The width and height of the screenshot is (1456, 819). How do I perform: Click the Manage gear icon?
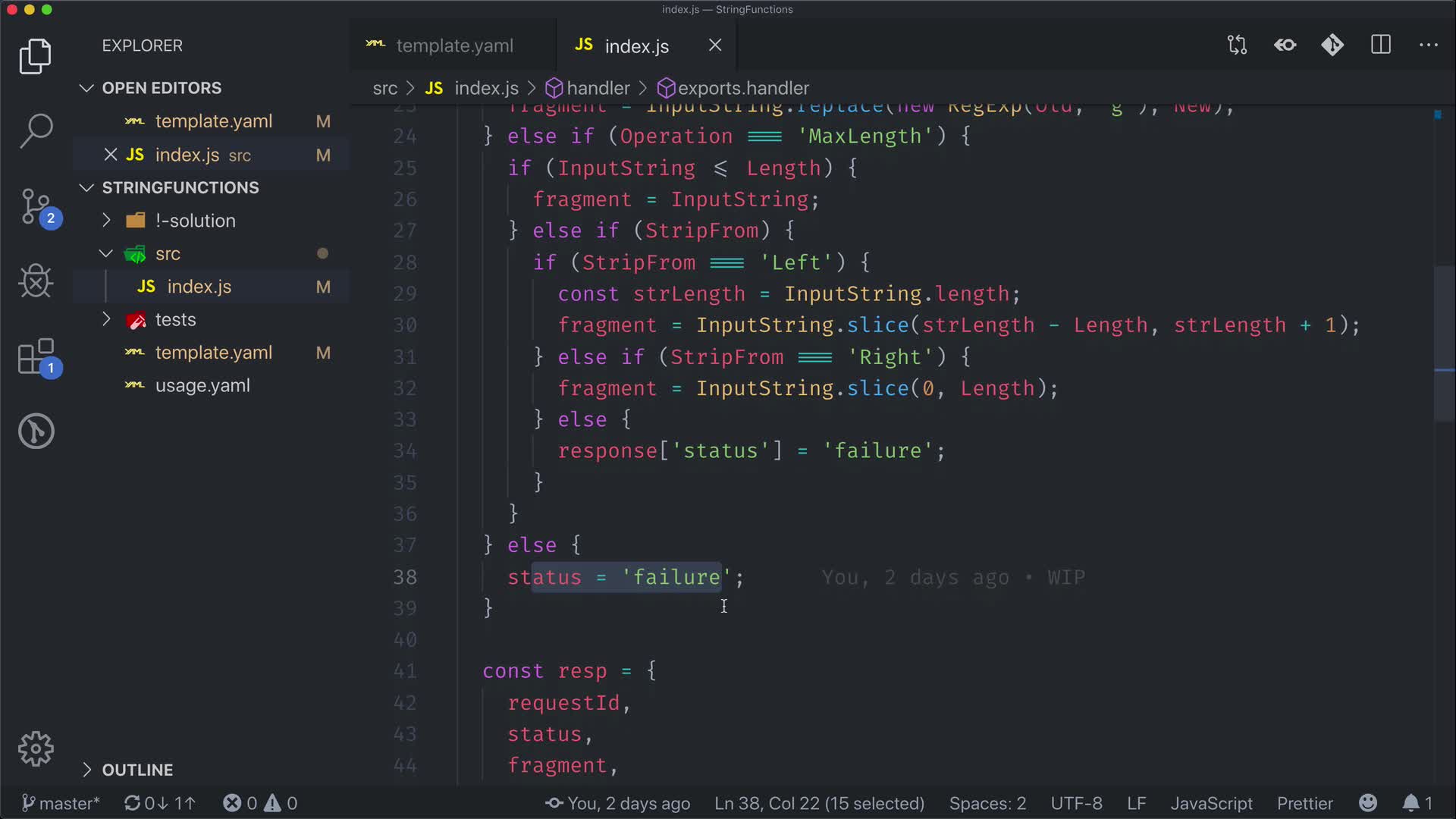tap(36, 749)
